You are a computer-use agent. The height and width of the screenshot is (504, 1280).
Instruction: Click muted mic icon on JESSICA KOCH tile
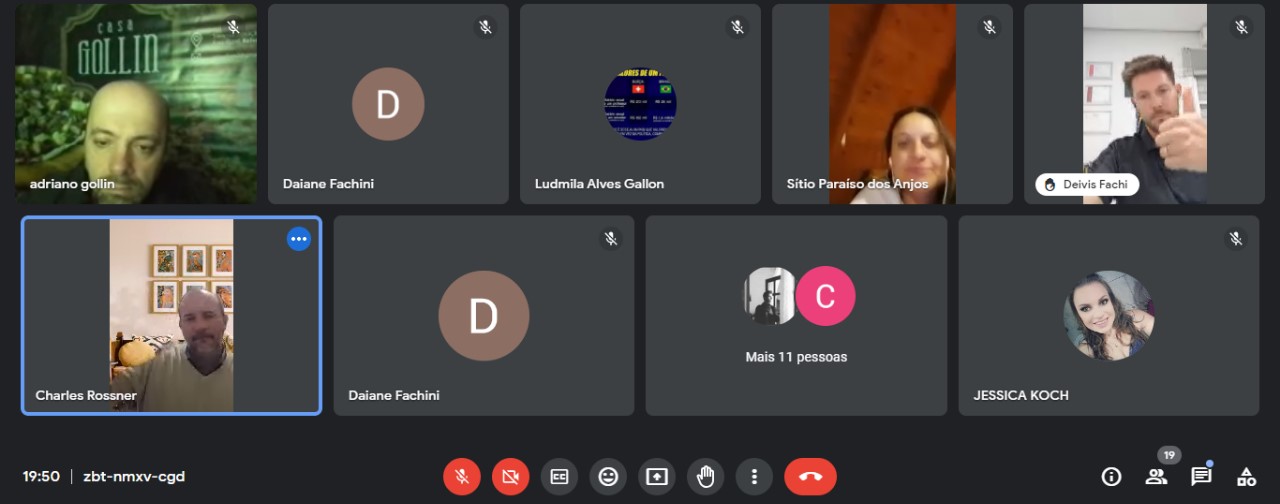point(1236,239)
